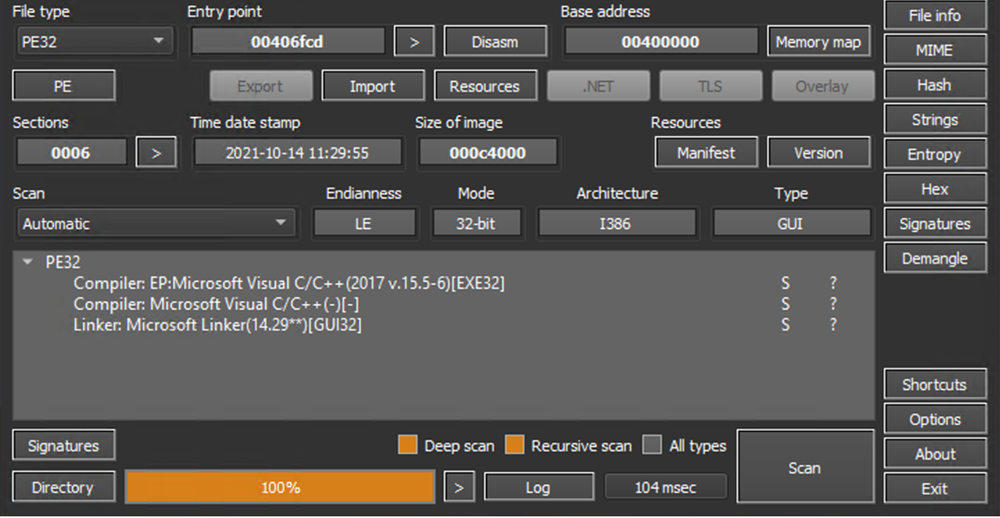Open the Signatures button at bottom left

(63, 445)
